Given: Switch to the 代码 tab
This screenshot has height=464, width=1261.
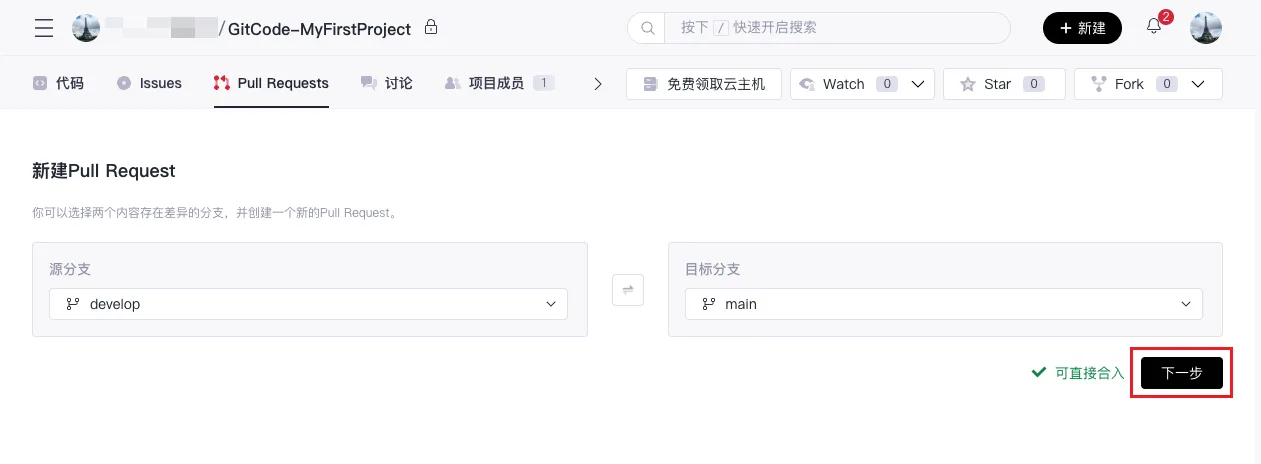Looking at the screenshot, I should (58, 83).
